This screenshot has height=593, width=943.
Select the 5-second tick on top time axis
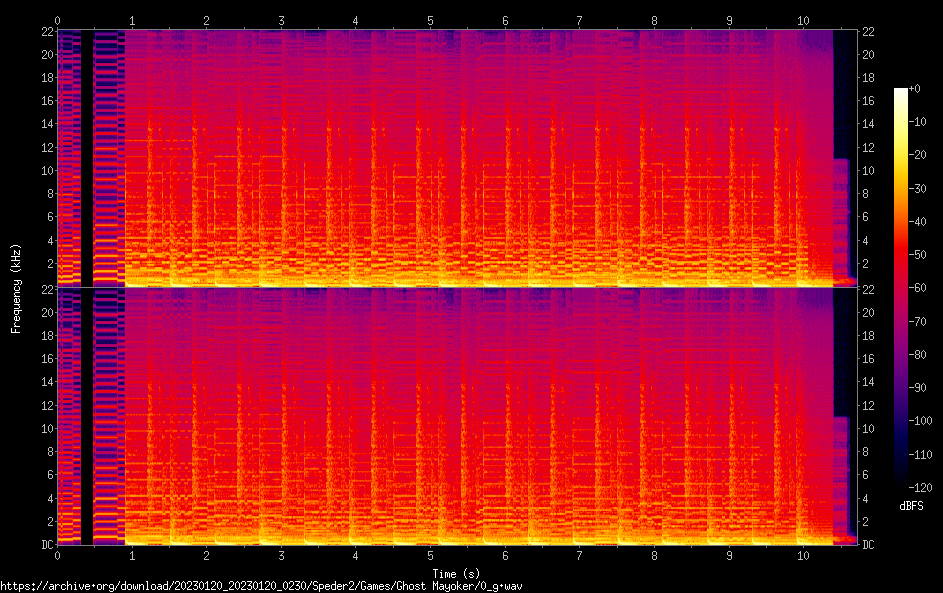(x=431, y=20)
